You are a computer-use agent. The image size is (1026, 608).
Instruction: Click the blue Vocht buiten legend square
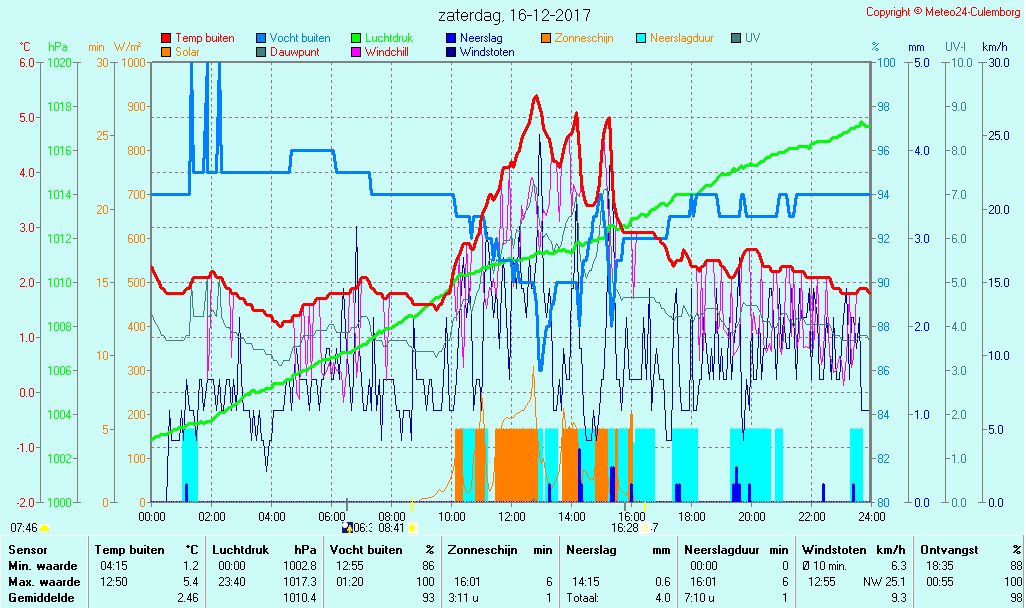[x=261, y=38]
